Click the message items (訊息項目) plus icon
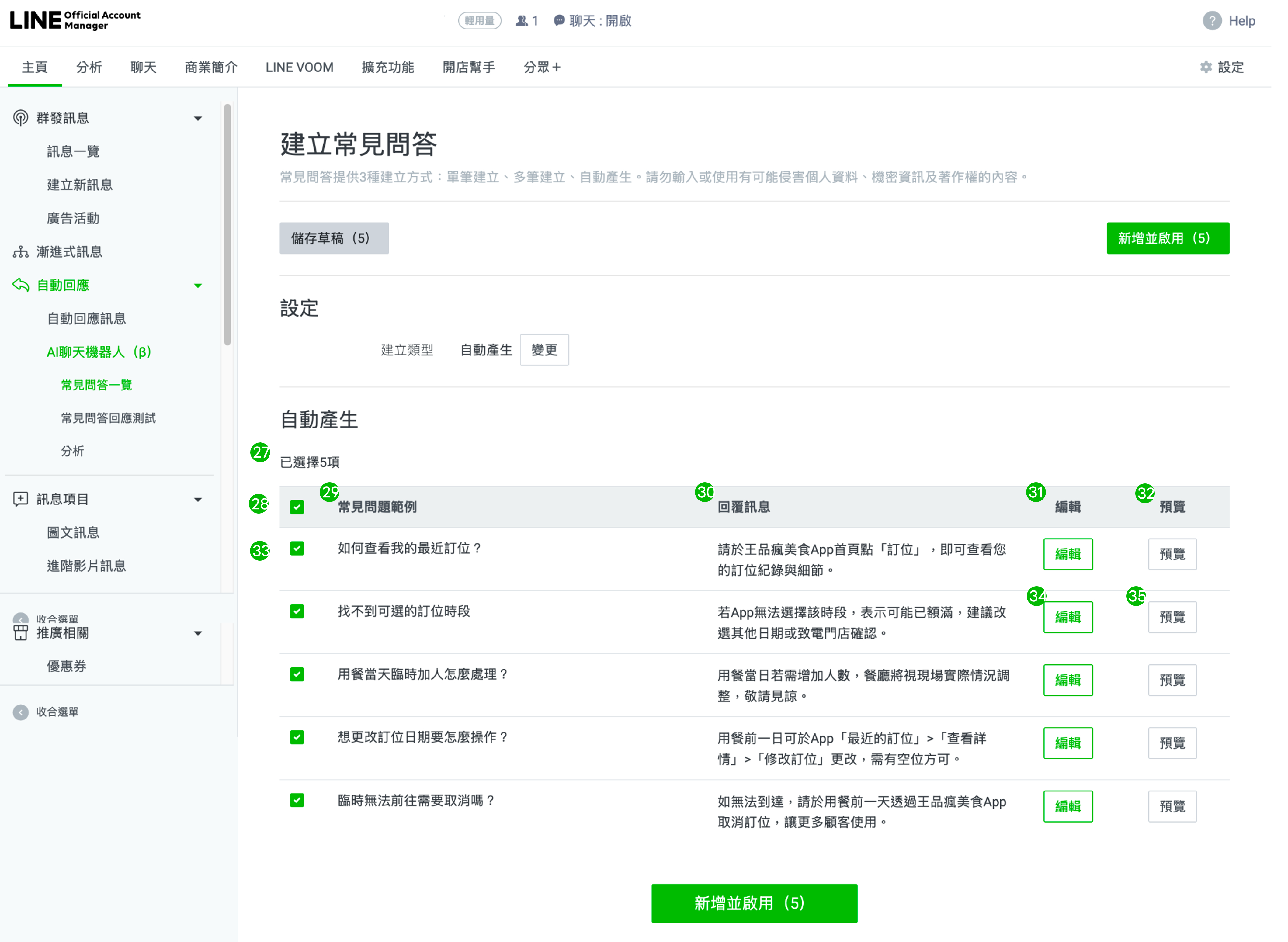The image size is (1288, 942). (21, 500)
